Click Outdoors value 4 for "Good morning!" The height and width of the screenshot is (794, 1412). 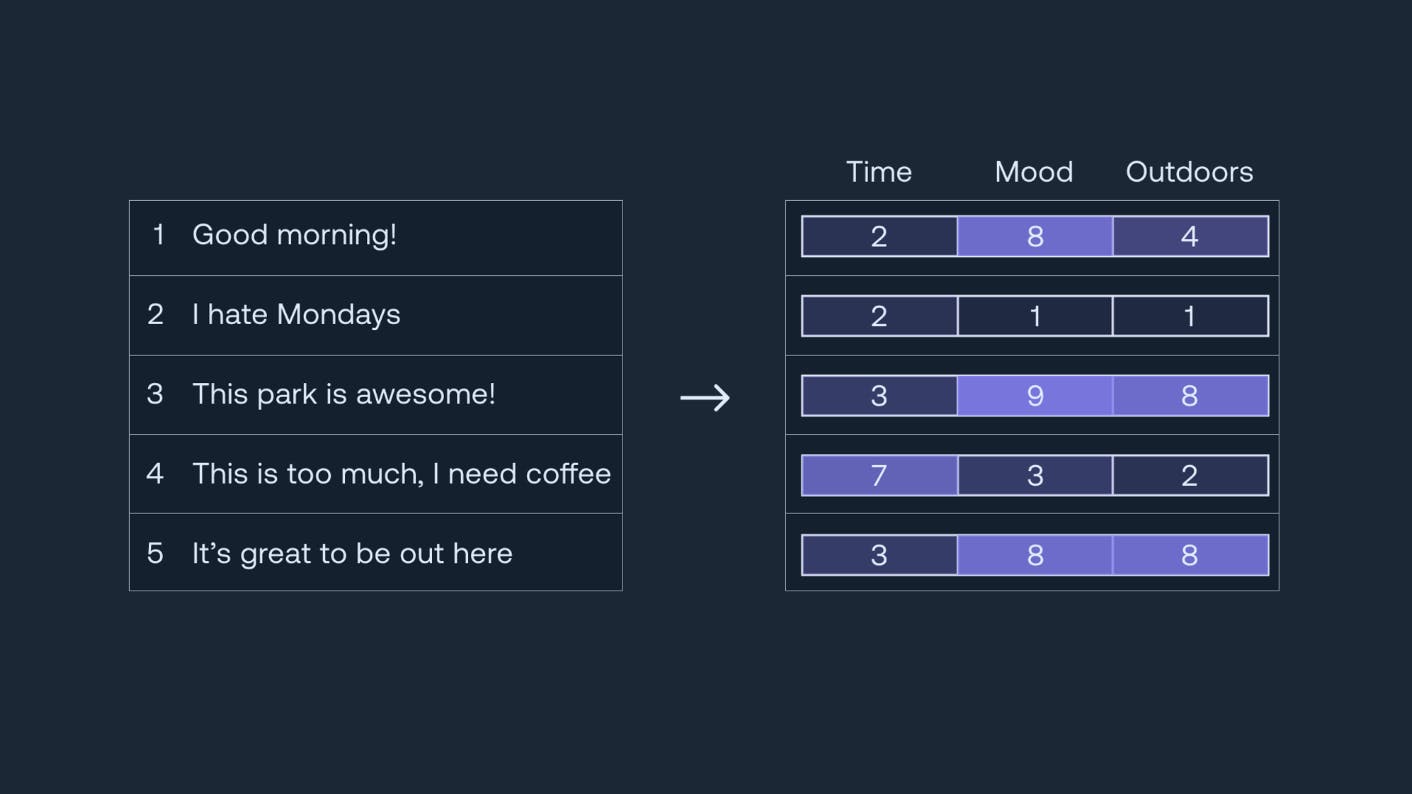[1190, 237]
